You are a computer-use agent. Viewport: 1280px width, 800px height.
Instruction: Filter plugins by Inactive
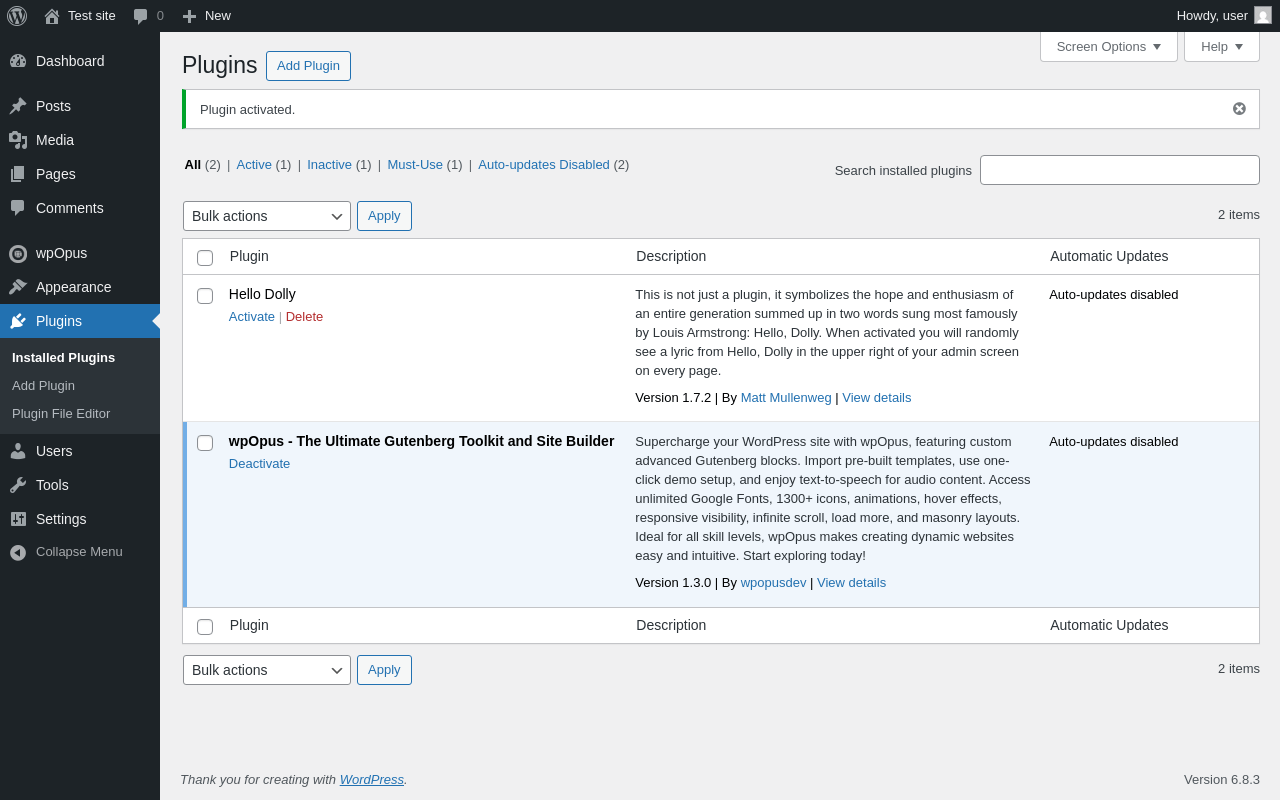pyautogui.click(x=329, y=165)
